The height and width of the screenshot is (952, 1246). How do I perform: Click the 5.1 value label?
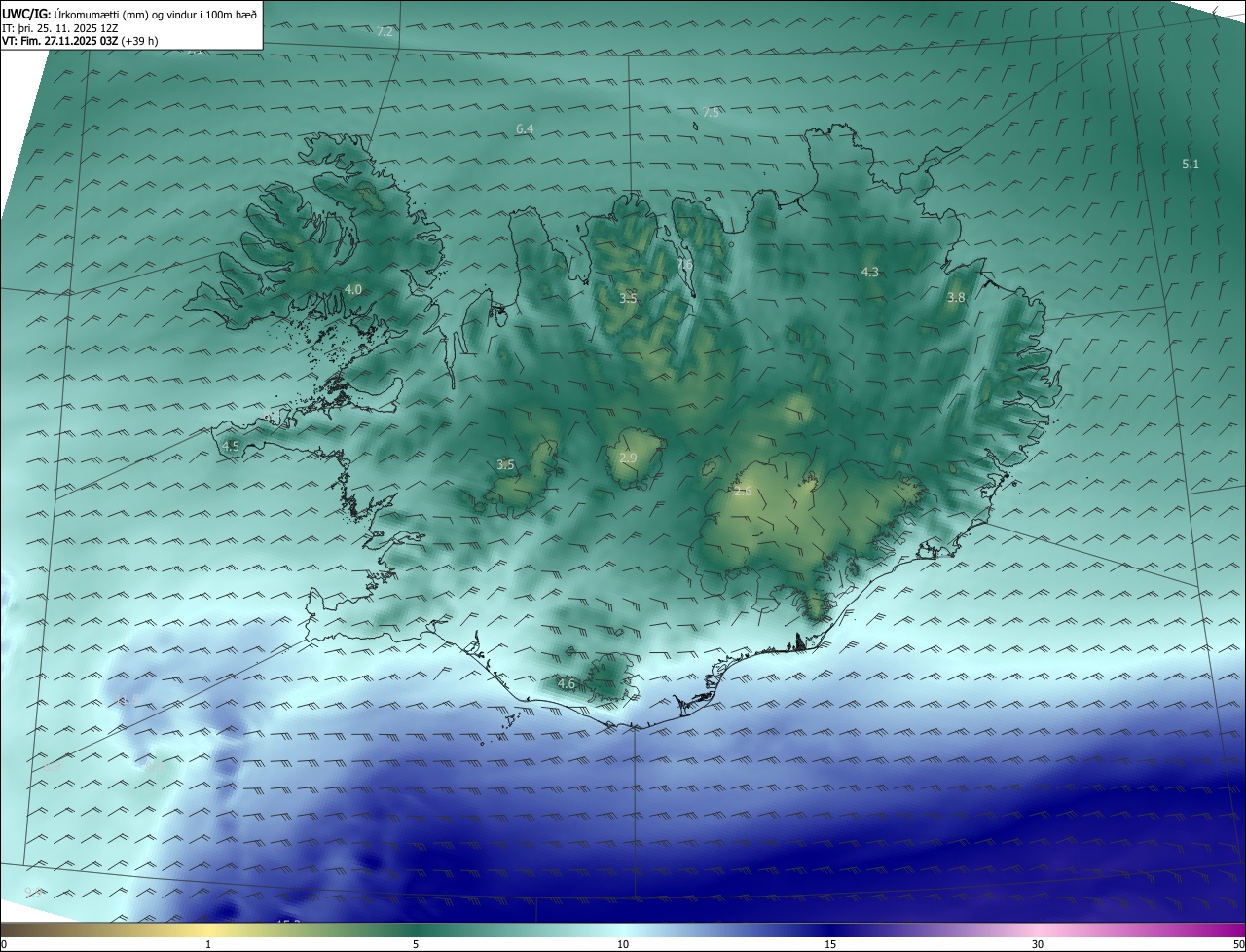click(x=1191, y=164)
